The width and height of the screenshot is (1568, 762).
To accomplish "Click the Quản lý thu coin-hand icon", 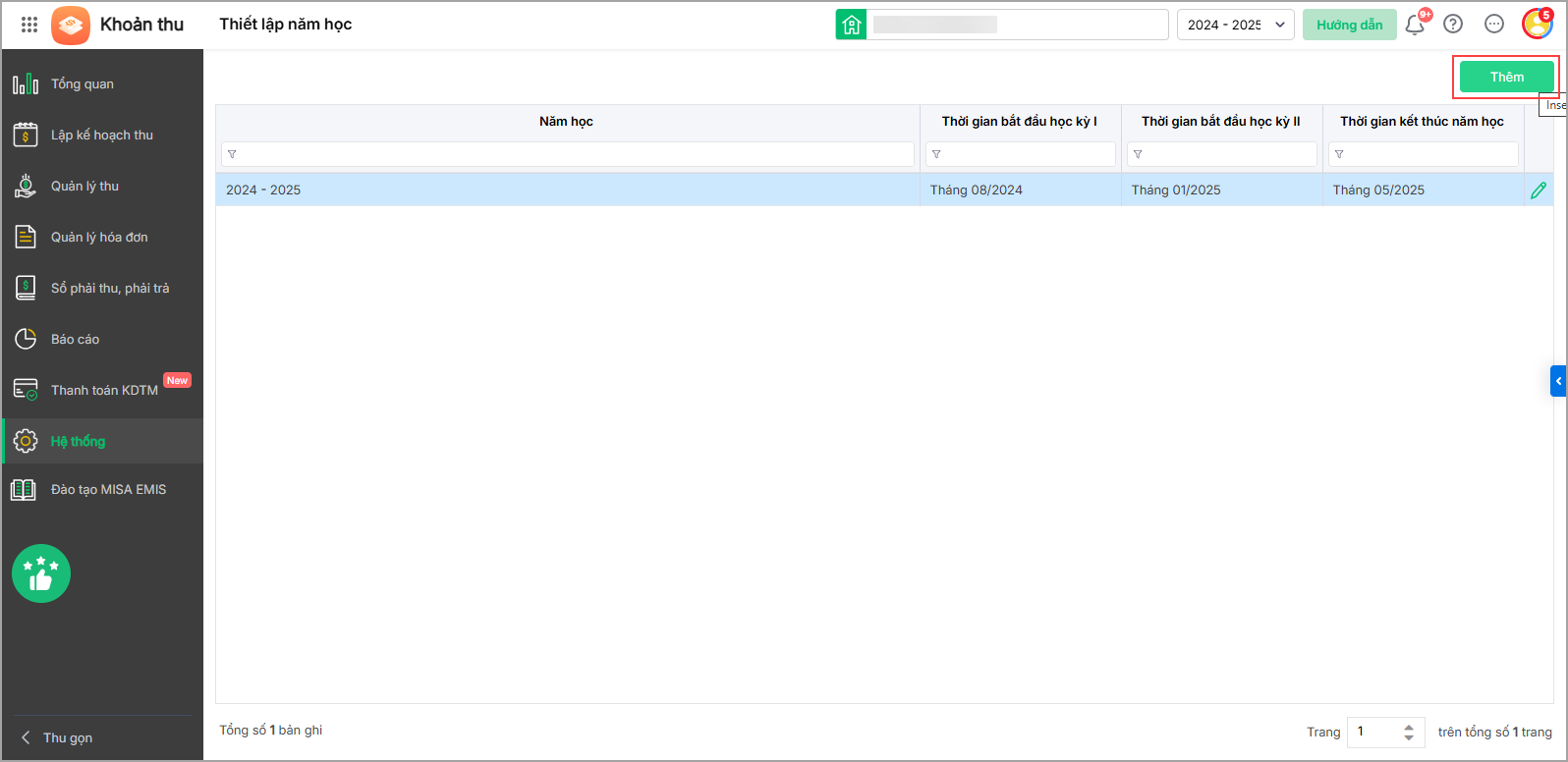I will [x=26, y=186].
